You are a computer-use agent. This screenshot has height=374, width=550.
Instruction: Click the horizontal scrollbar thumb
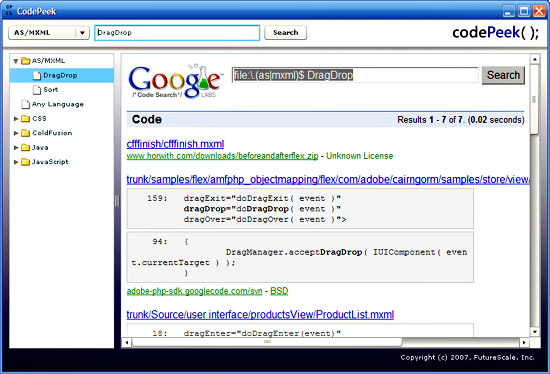point(267,342)
